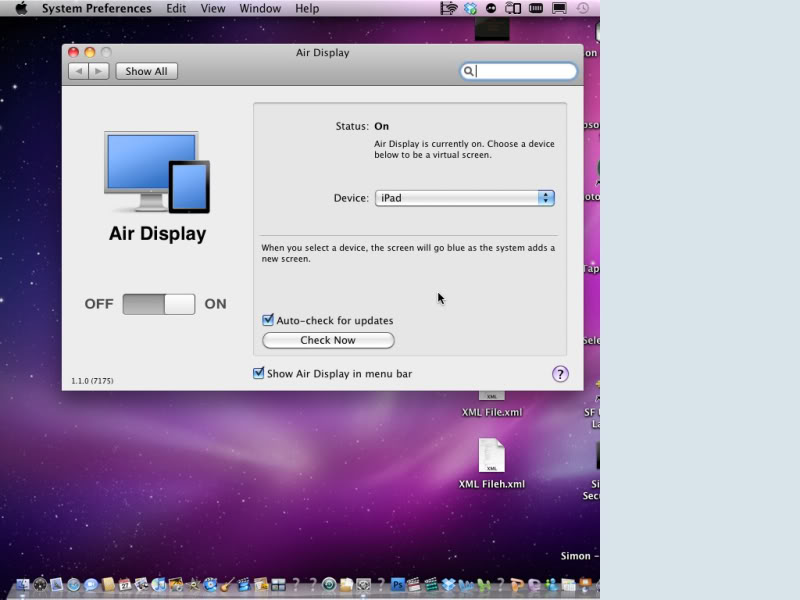Open Finder from the Dock

click(23, 585)
